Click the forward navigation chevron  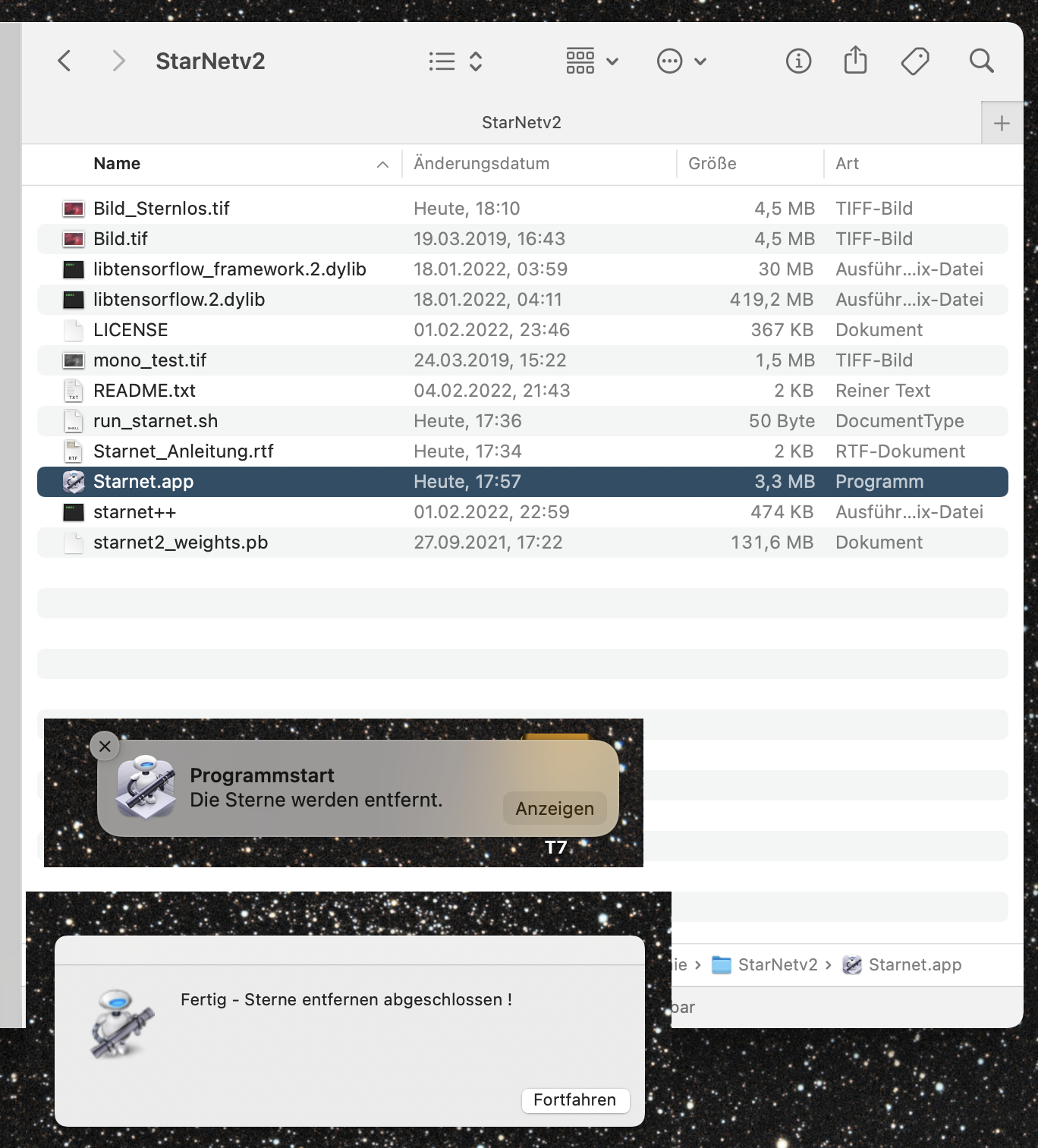[118, 61]
